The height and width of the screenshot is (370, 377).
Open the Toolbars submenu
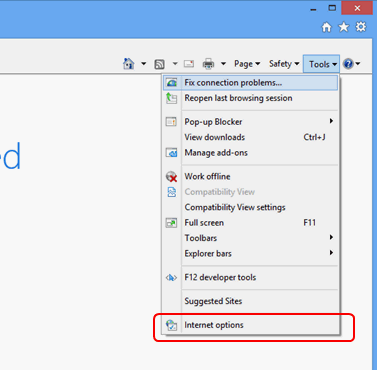(250, 238)
